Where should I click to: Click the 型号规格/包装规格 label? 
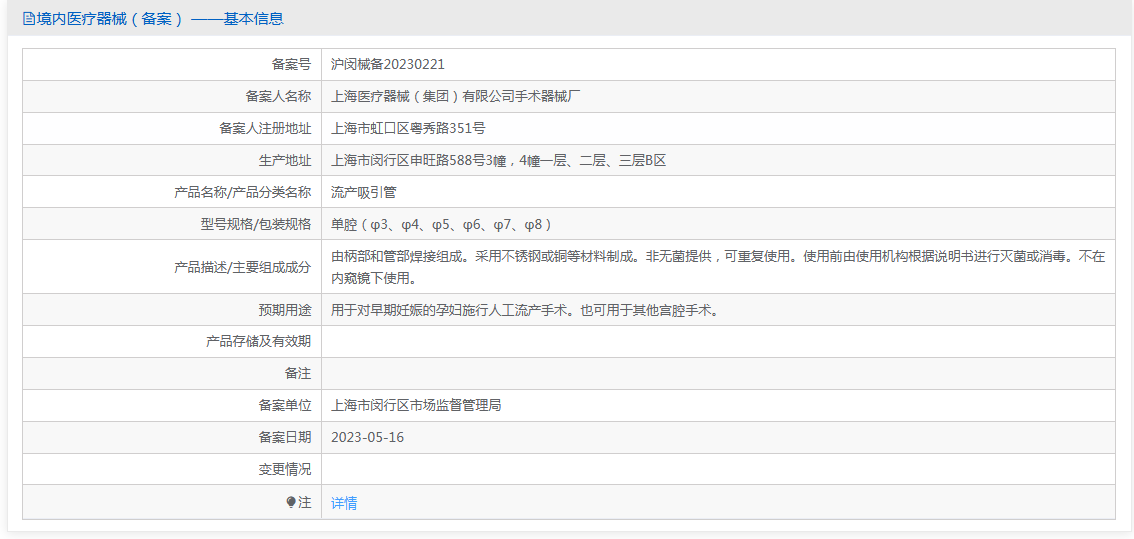pos(256,224)
